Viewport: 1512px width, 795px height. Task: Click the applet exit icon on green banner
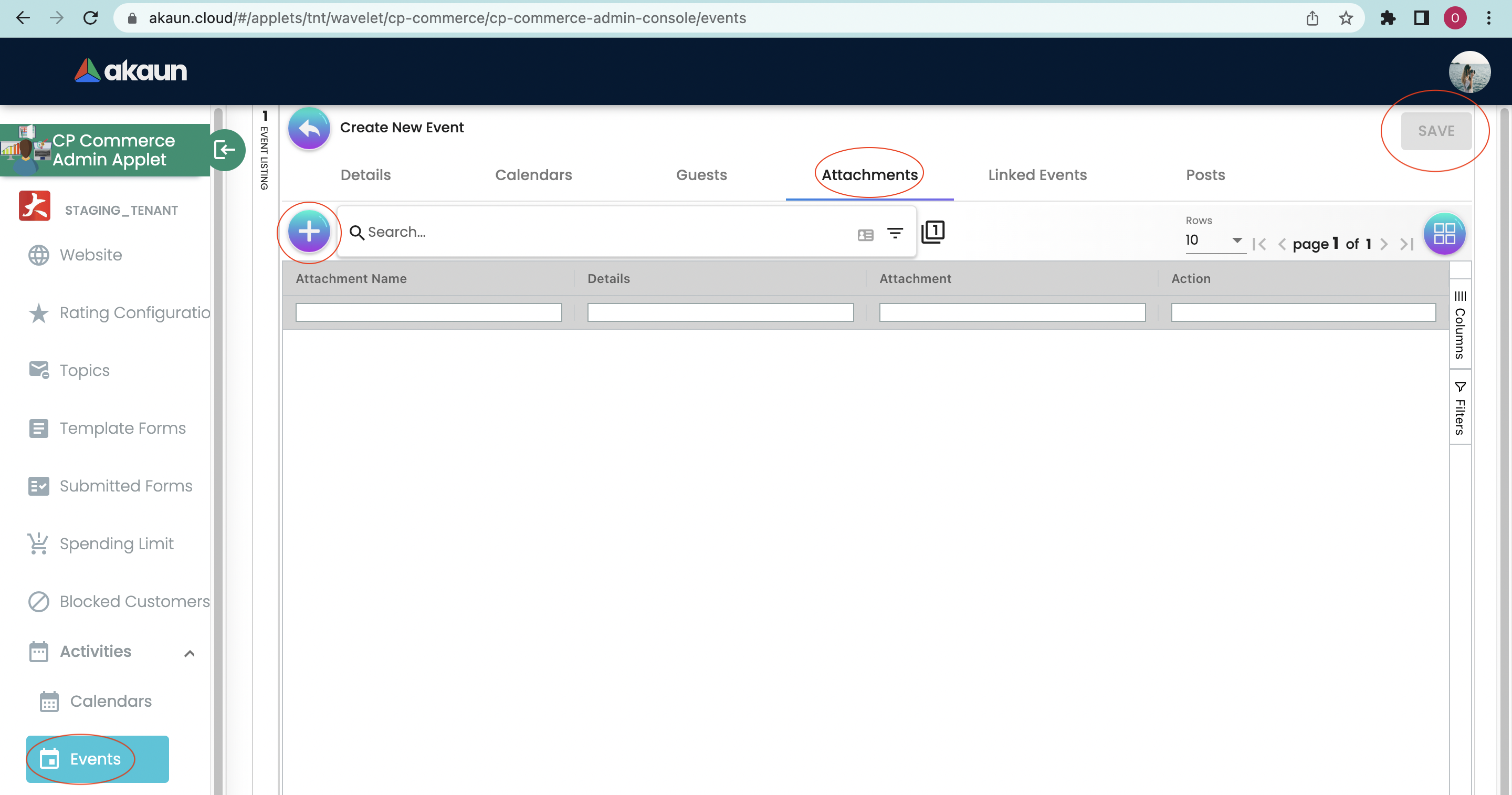(225, 150)
